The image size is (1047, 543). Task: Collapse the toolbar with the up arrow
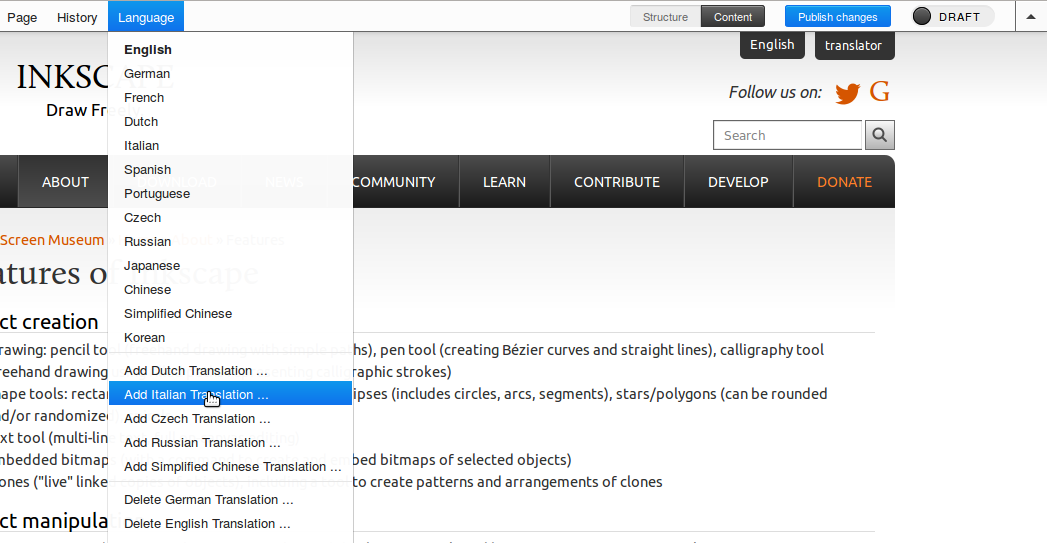(x=1031, y=17)
